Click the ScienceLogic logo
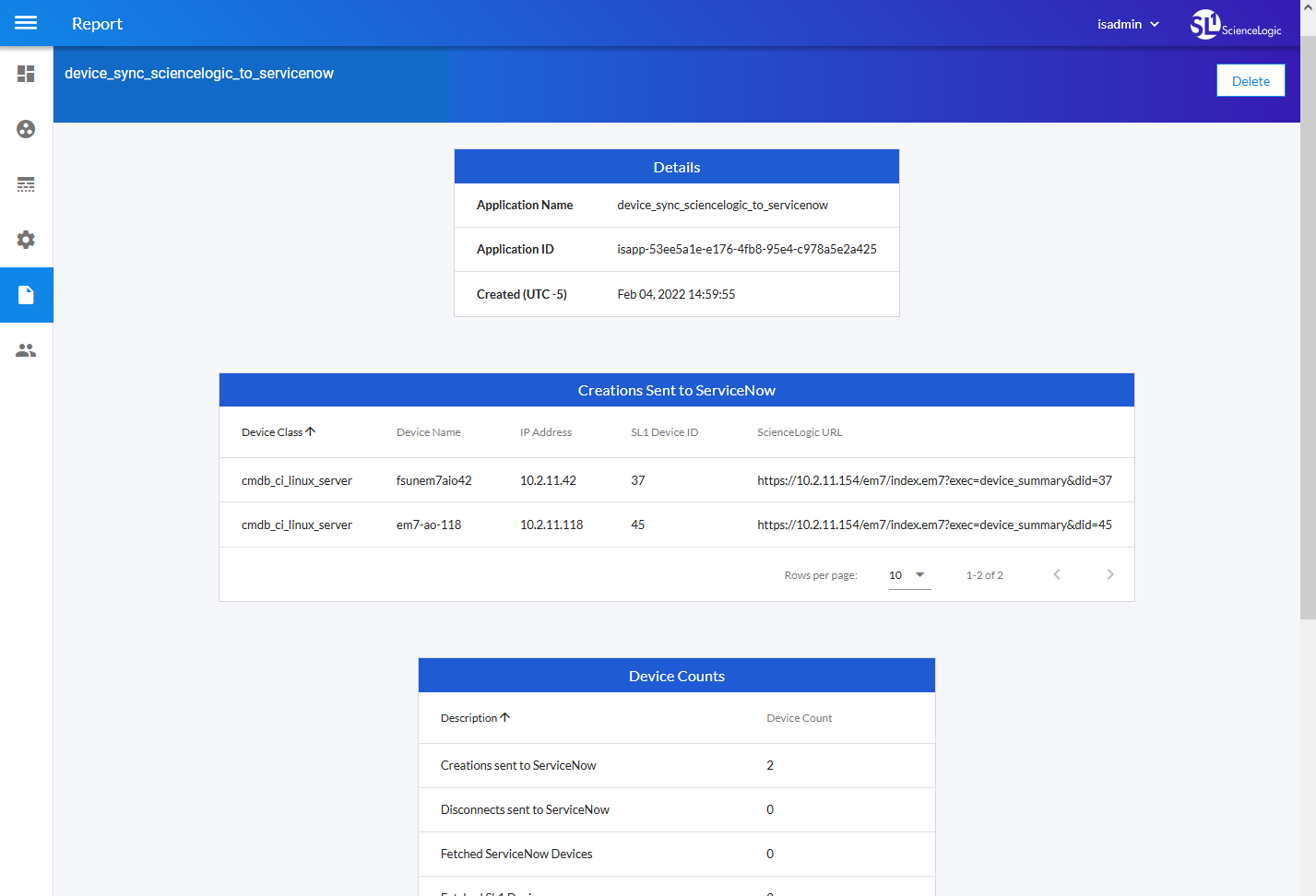This screenshot has width=1316, height=896. tap(1235, 24)
